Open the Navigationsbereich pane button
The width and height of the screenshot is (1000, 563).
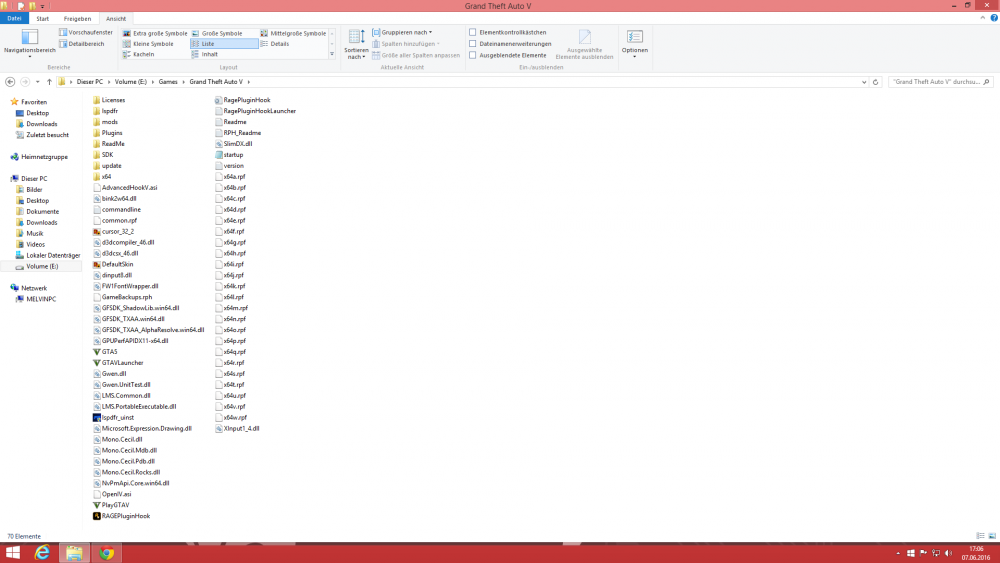coord(29,43)
